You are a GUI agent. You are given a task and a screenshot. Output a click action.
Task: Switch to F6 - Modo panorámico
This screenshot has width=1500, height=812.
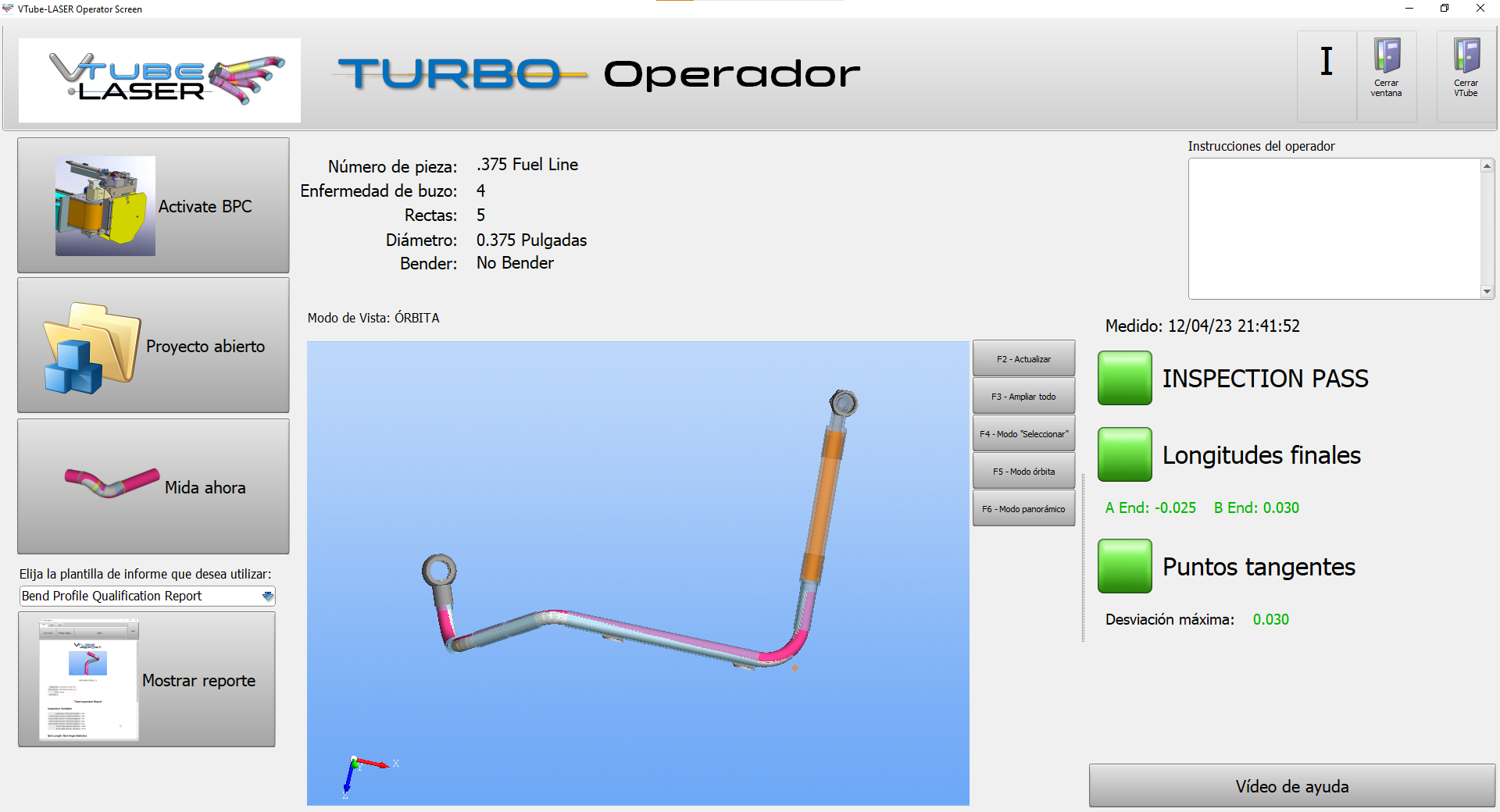point(1023,509)
